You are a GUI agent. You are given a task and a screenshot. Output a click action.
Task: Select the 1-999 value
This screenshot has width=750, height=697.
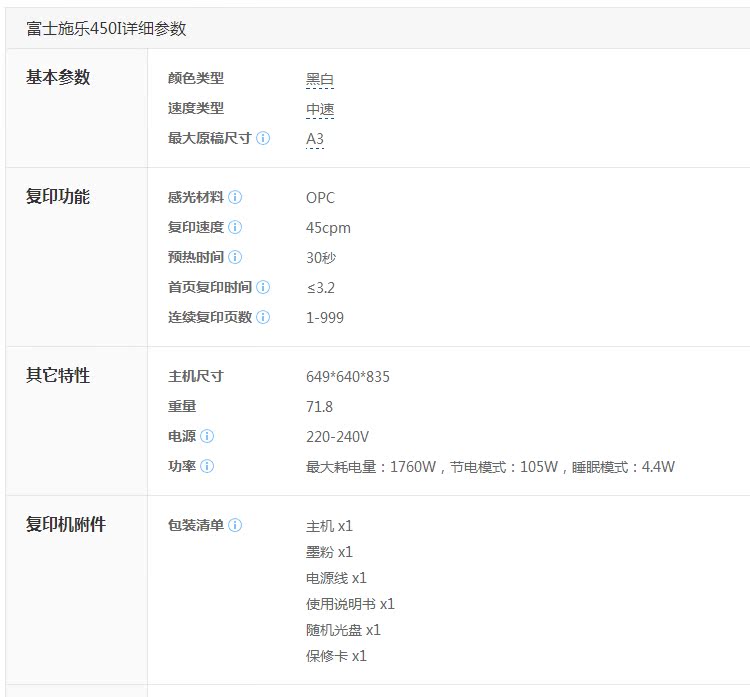click(x=325, y=318)
